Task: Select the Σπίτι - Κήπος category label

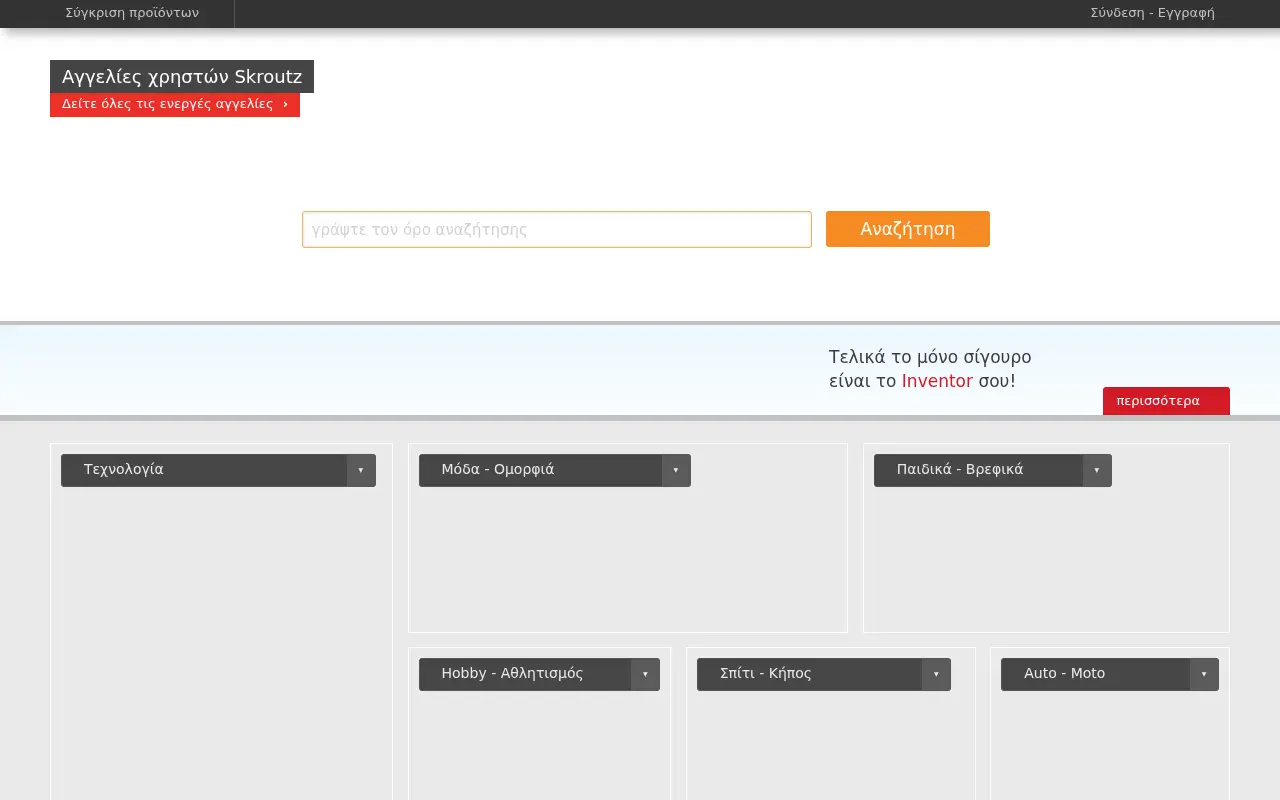Action: 766,673
